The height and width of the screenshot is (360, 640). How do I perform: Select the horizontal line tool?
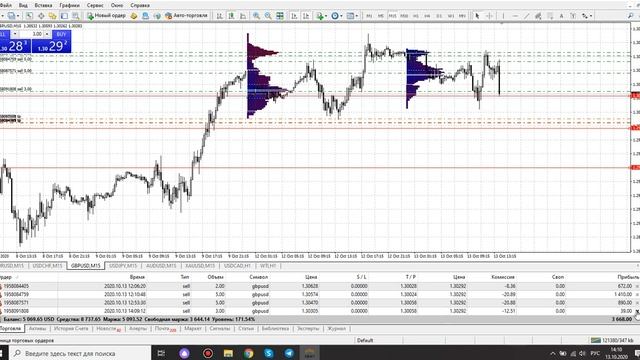515,16
